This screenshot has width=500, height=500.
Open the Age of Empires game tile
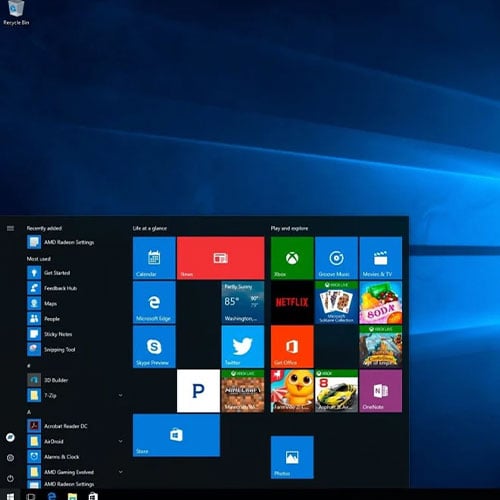click(381, 347)
